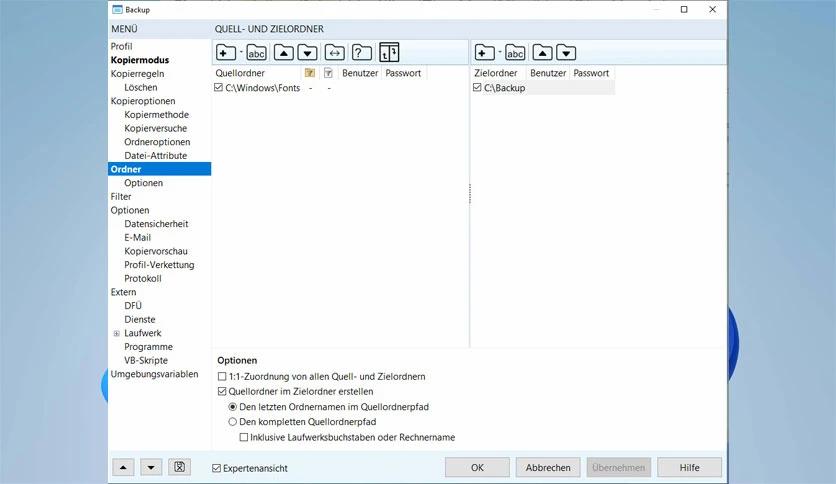The width and height of the screenshot is (836, 484).
Task: Go to next menu entry arrow
Action: click(151, 467)
